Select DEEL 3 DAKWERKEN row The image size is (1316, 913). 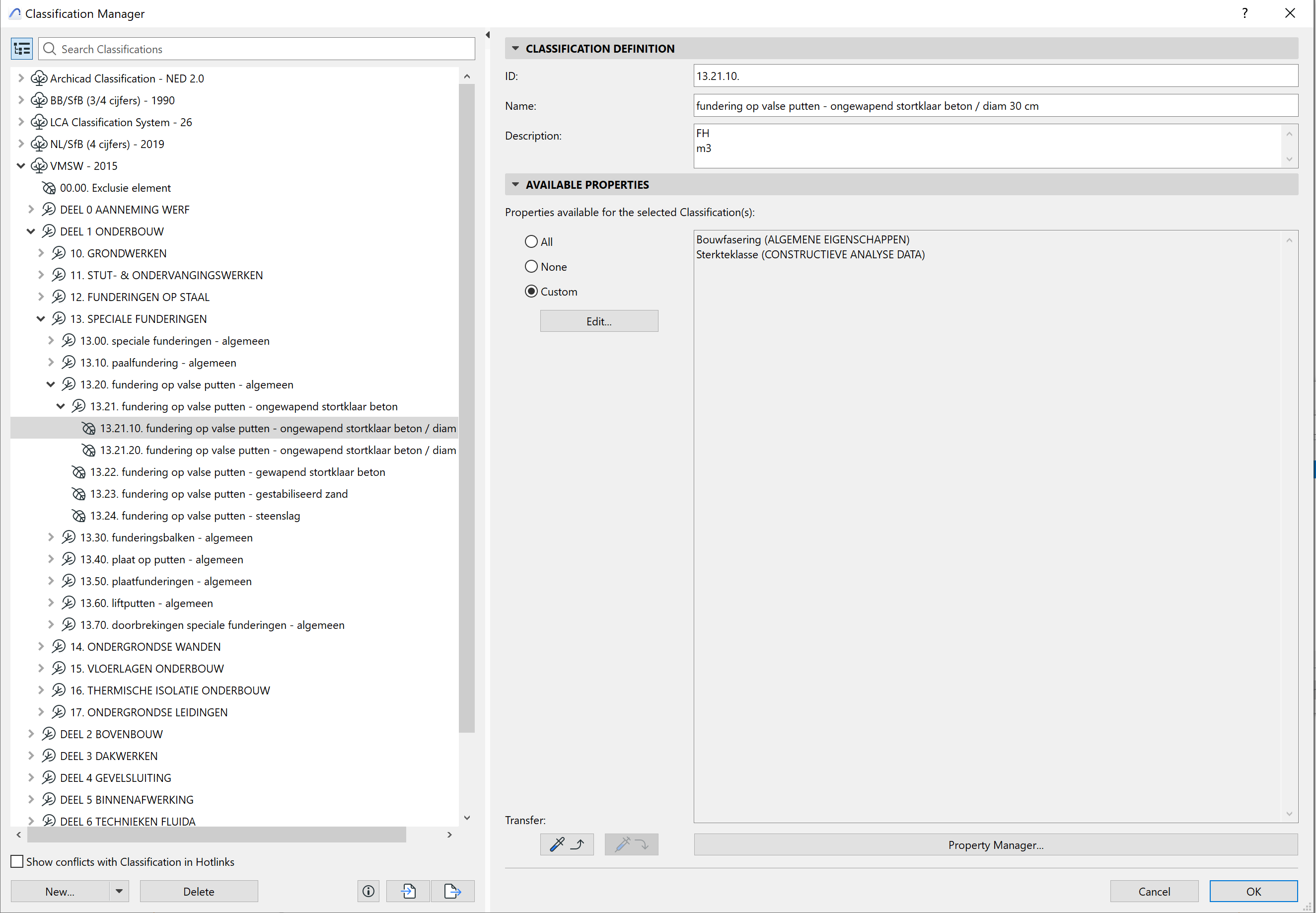click(x=234, y=756)
